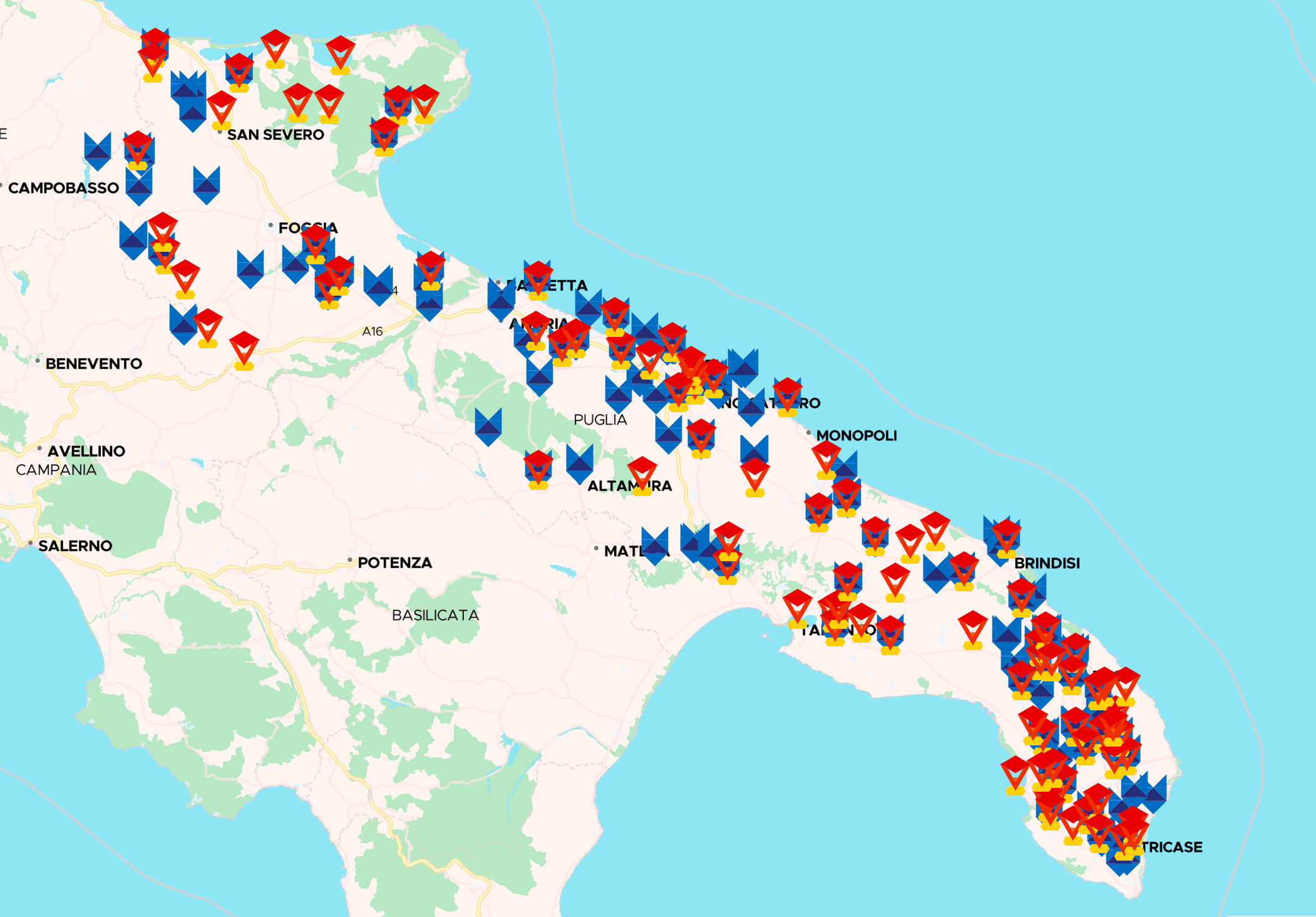This screenshot has width=1316, height=917.
Task: Open the red marker on the BARLETTA label
Action: pos(538,277)
